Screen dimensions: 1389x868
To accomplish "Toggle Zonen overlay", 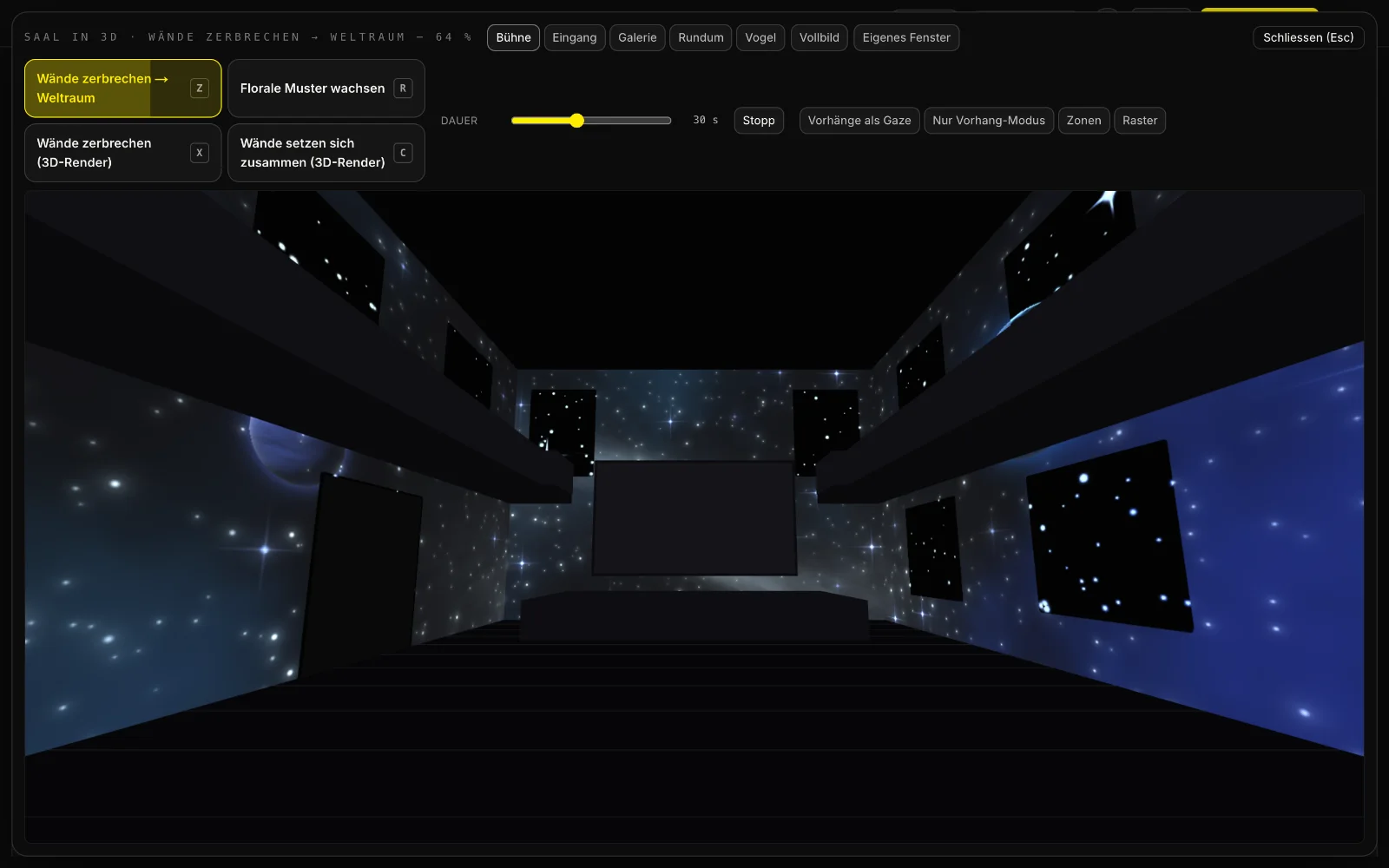I will point(1083,121).
